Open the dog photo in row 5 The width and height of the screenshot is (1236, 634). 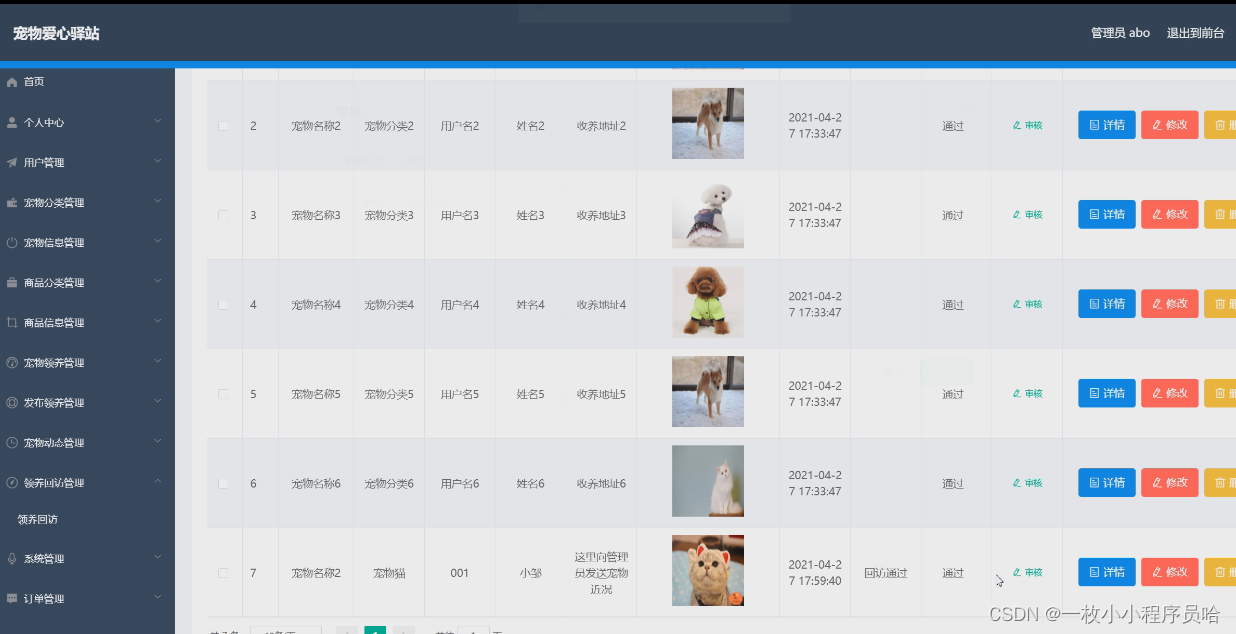[x=708, y=392]
